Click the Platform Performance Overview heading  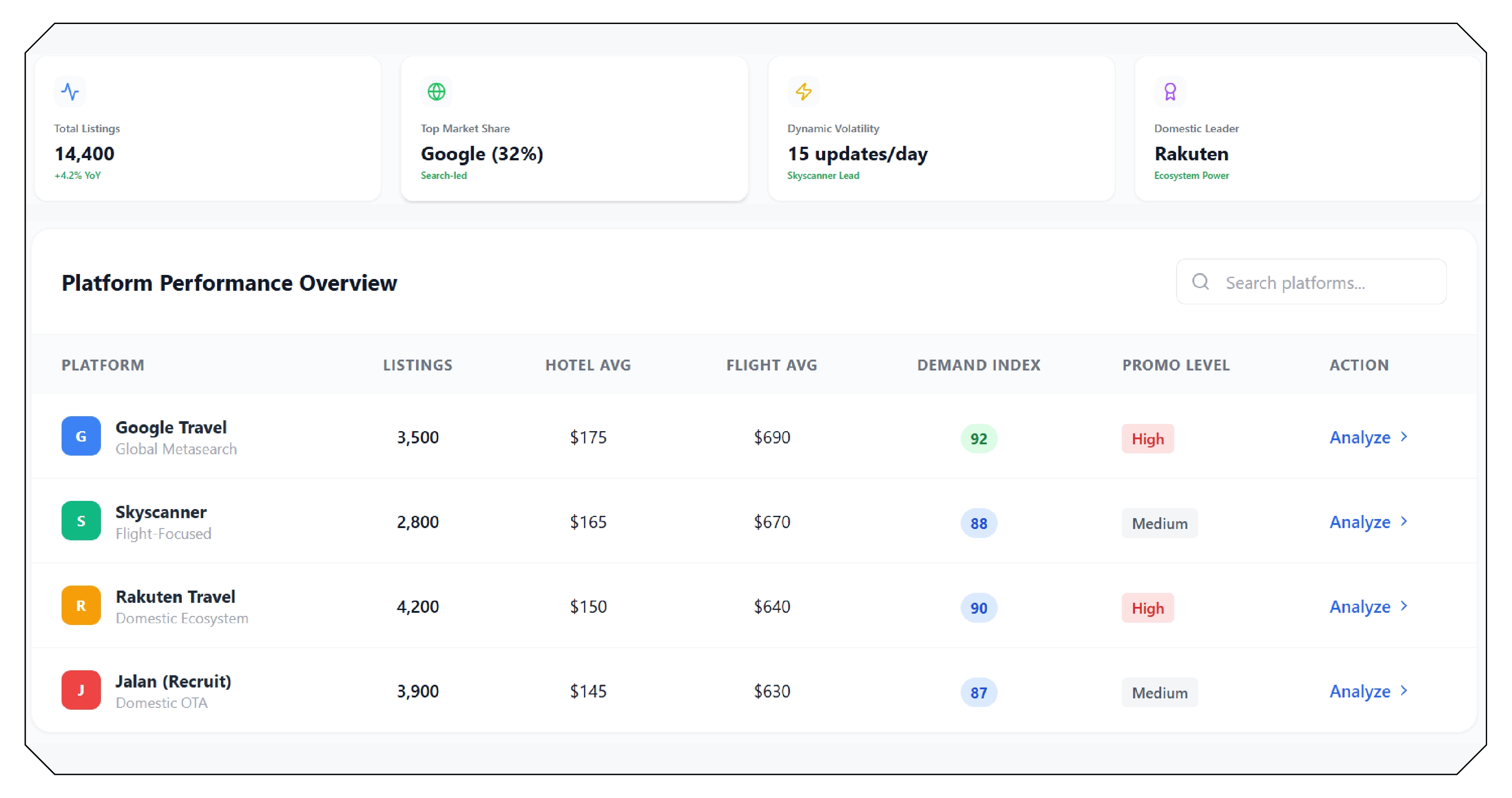tap(230, 283)
